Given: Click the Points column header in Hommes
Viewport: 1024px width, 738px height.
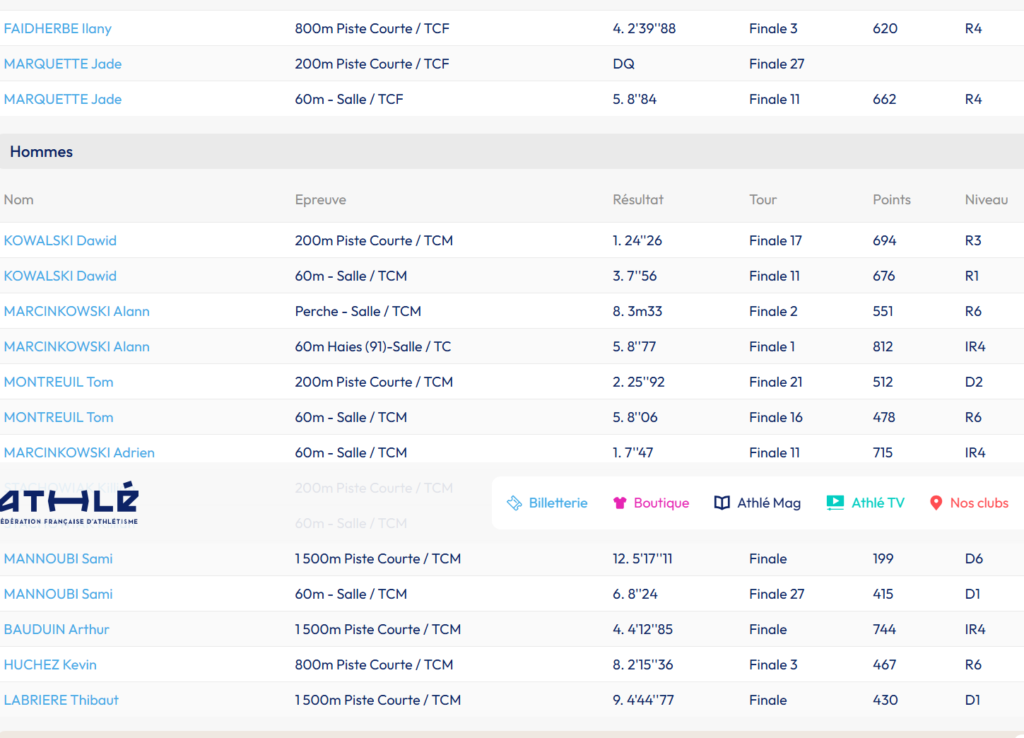Looking at the screenshot, I should 891,200.
